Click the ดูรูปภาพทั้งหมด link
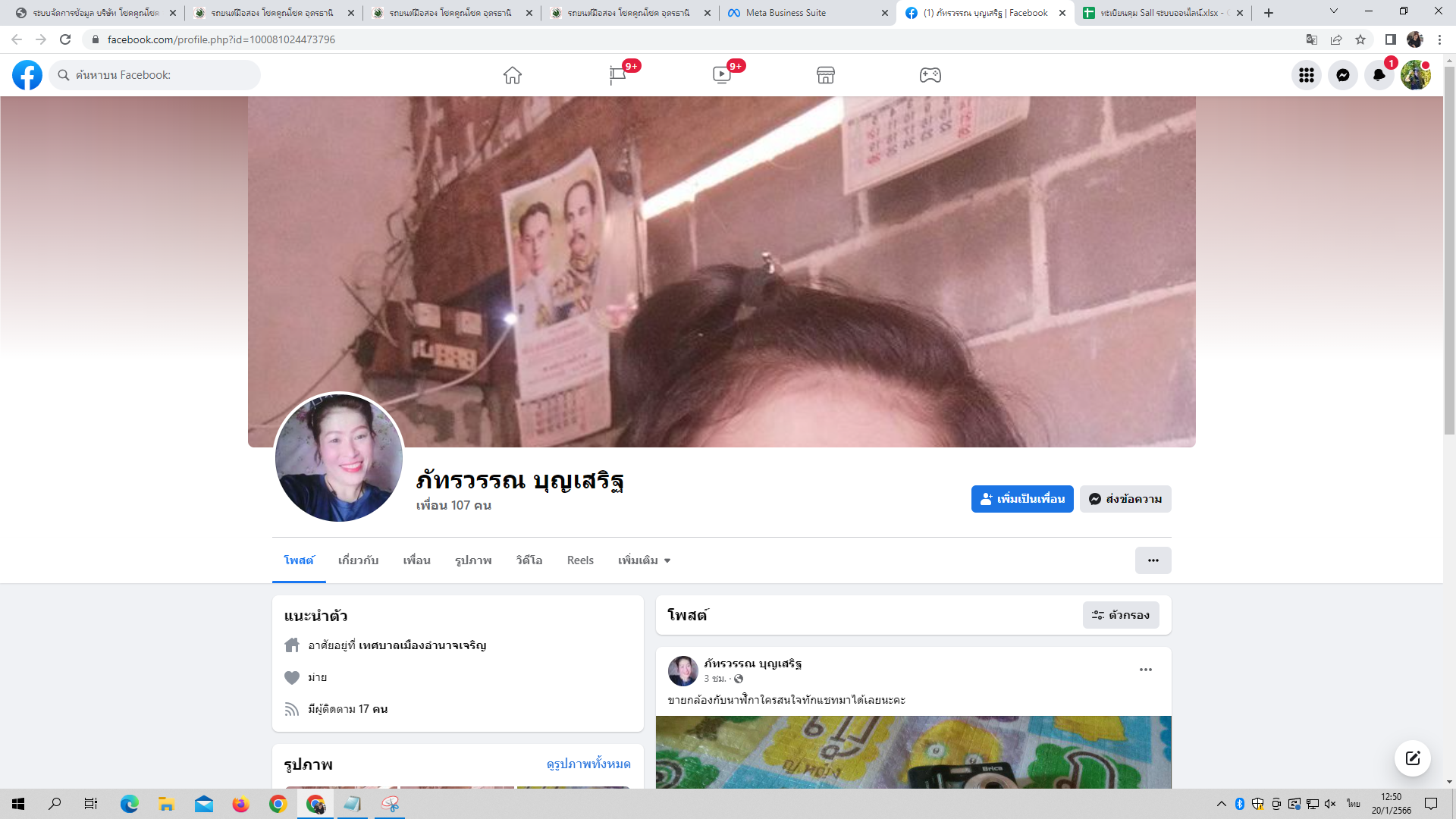Image resolution: width=1456 pixels, height=819 pixels. [x=588, y=764]
